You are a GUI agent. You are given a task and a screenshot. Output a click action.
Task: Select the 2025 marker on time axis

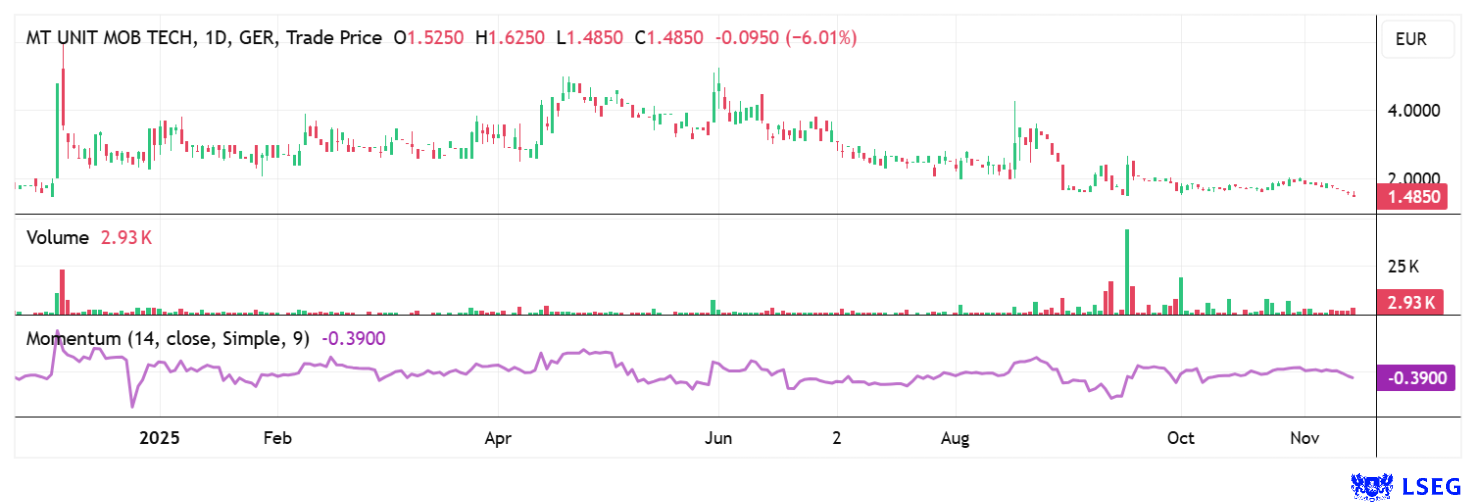pos(160,439)
